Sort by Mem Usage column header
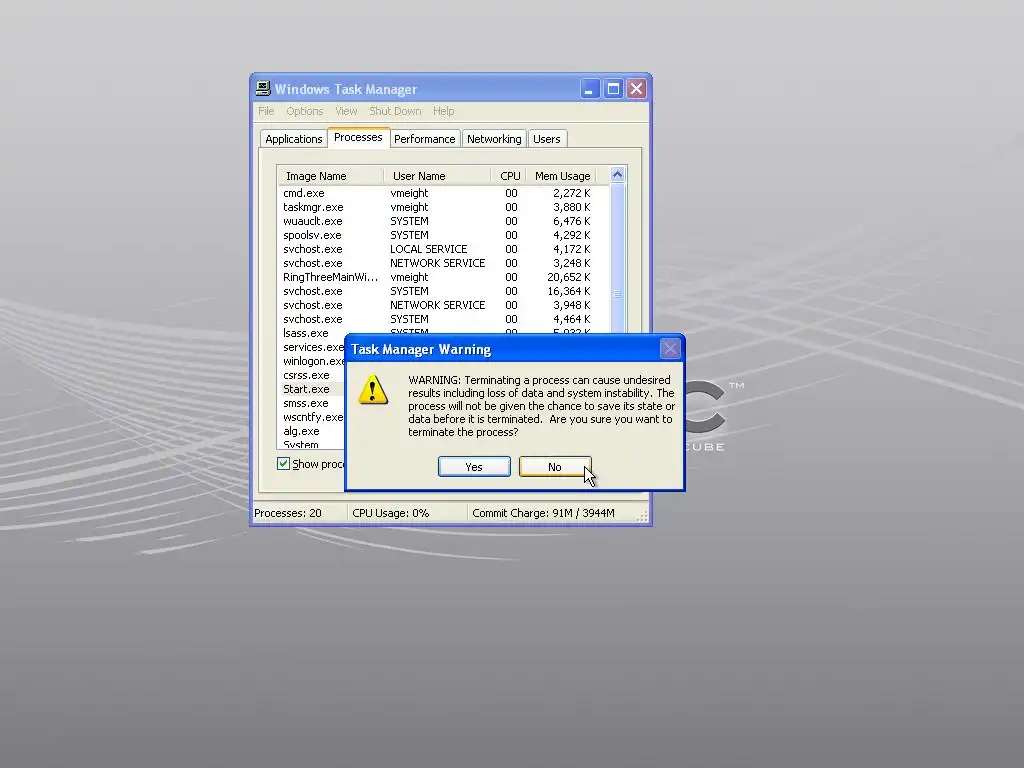The width and height of the screenshot is (1024, 768). 562,176
